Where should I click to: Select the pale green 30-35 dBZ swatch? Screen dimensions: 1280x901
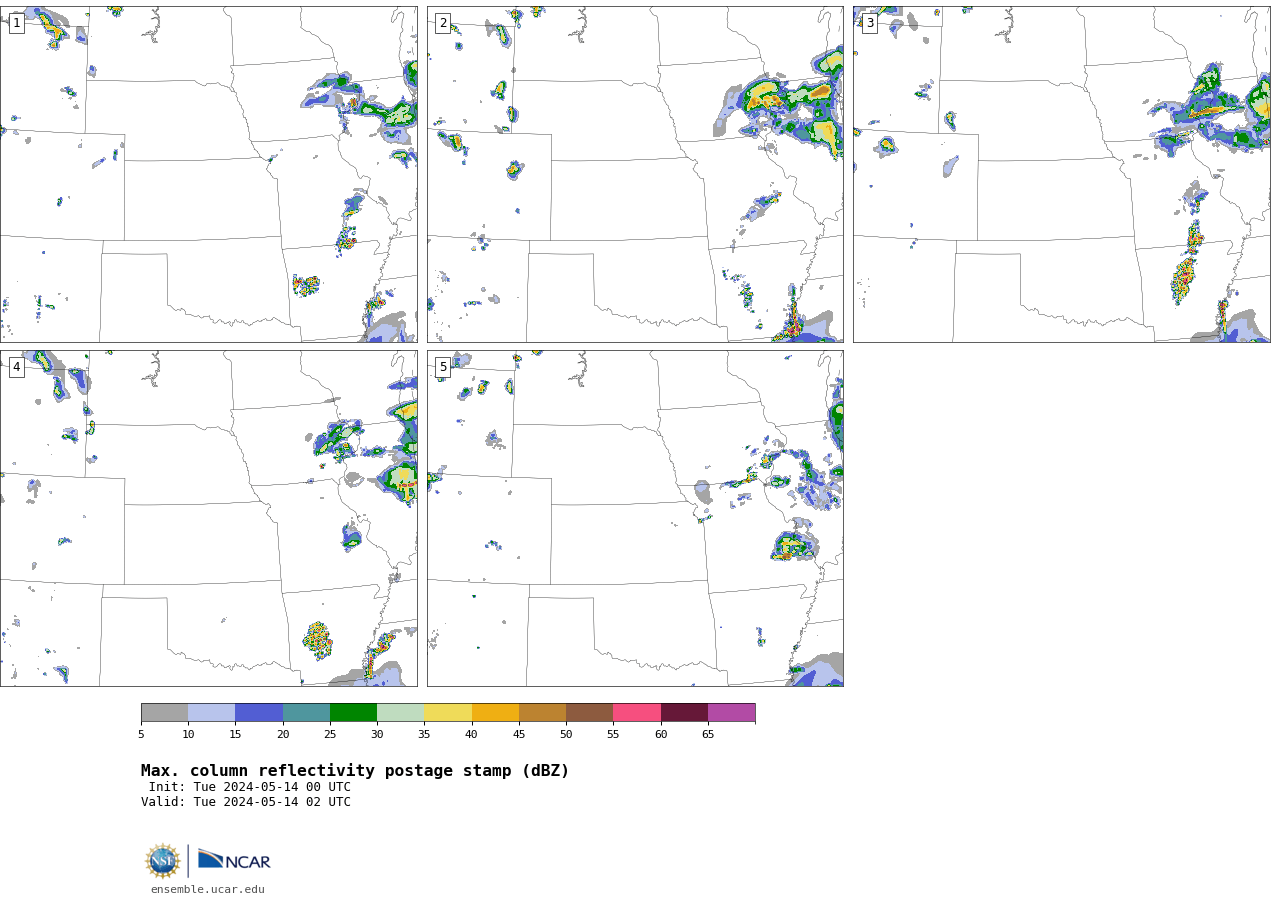tap(401, 713)
